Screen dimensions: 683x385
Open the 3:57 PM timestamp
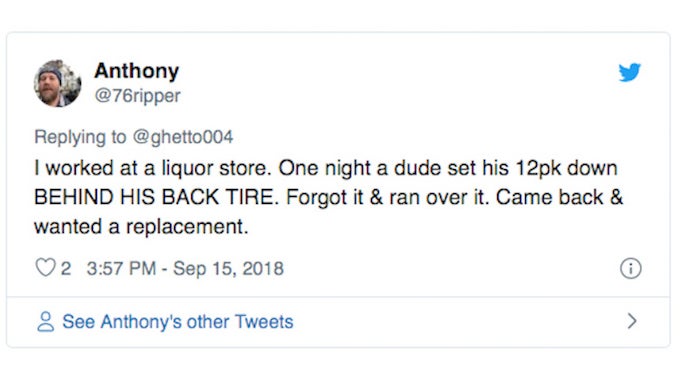point(121,268)
